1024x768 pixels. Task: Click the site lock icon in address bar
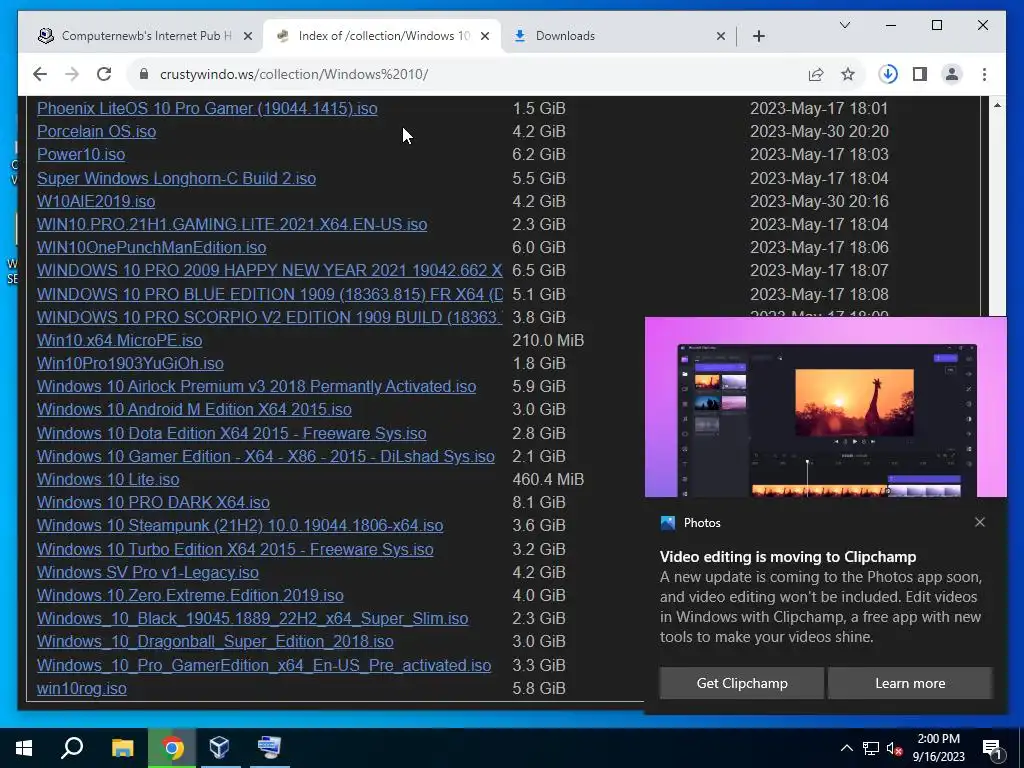(x=144, y=74)
